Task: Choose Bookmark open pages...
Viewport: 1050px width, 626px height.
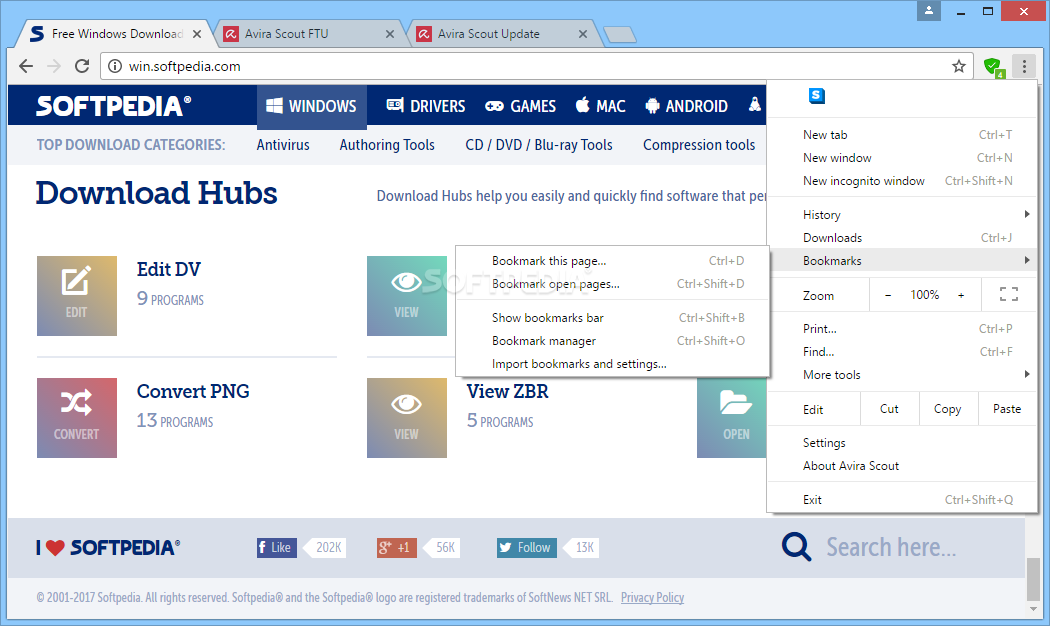Action: click(613, 284)
